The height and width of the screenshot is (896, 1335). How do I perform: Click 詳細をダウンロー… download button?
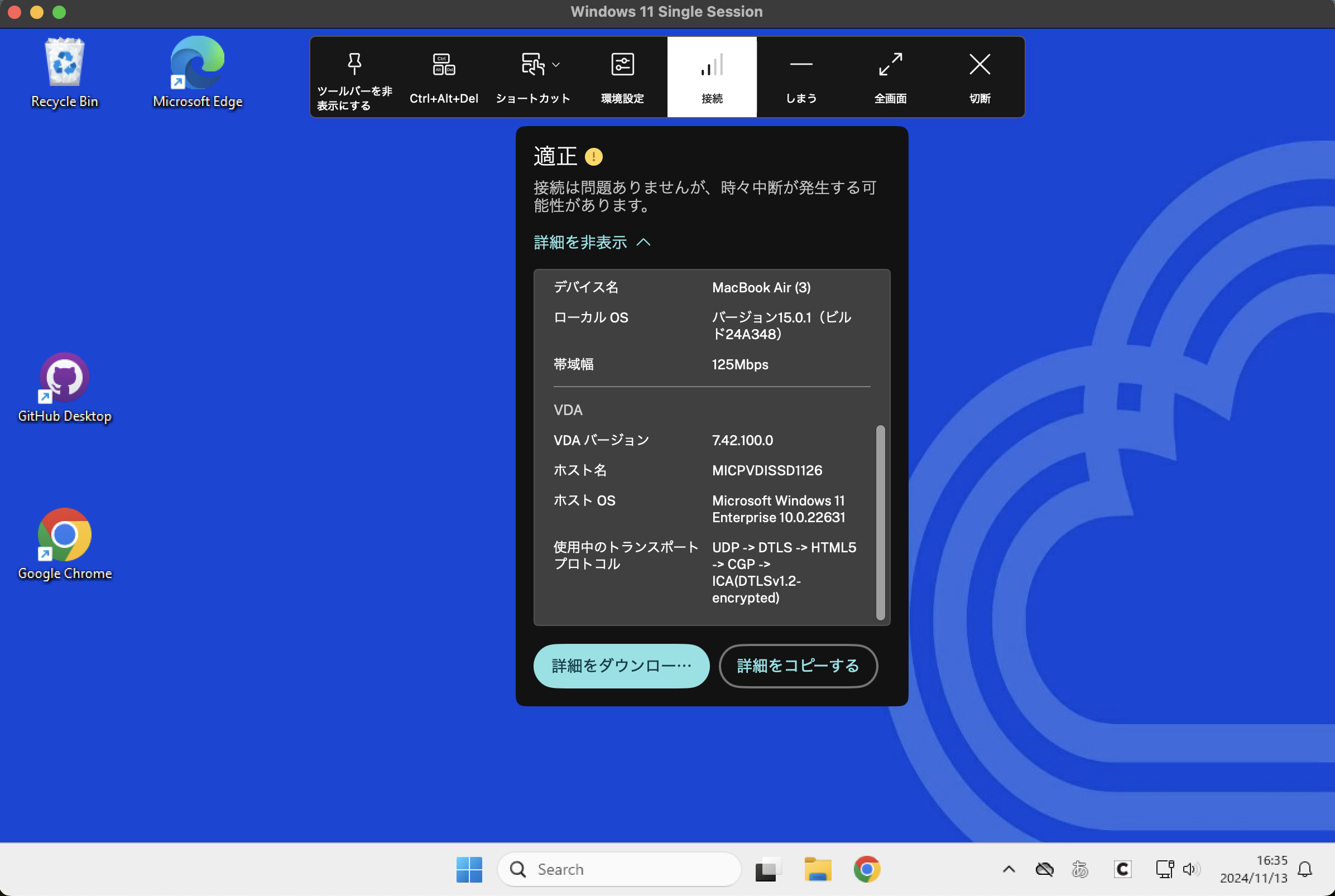coord(621,666)
